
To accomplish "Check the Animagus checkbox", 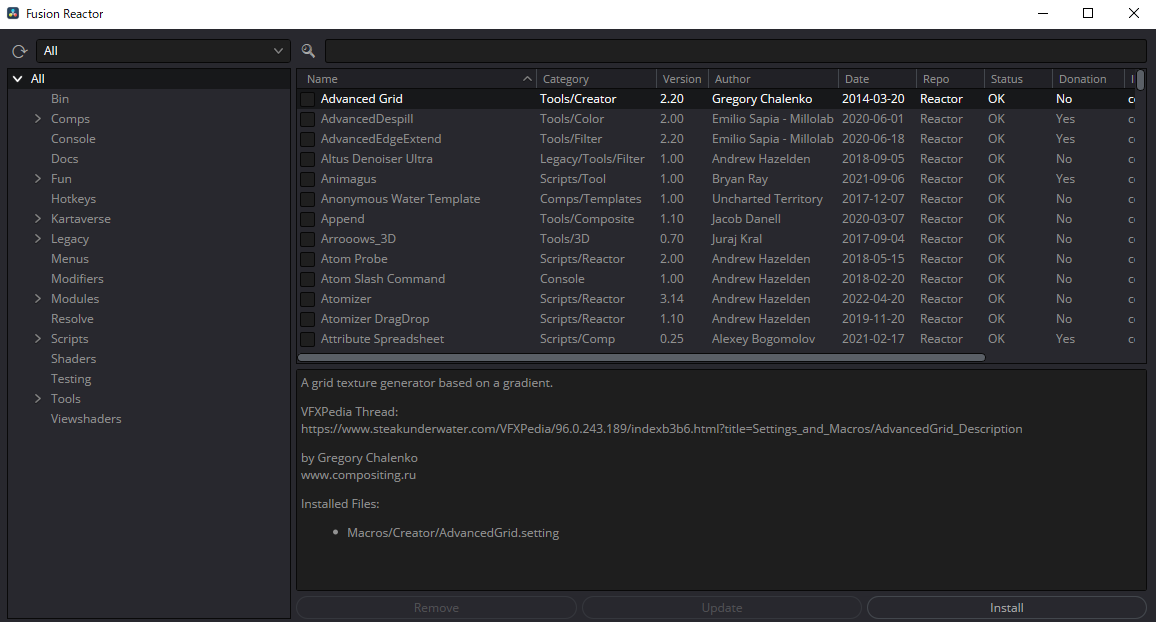I will (307, 179).
